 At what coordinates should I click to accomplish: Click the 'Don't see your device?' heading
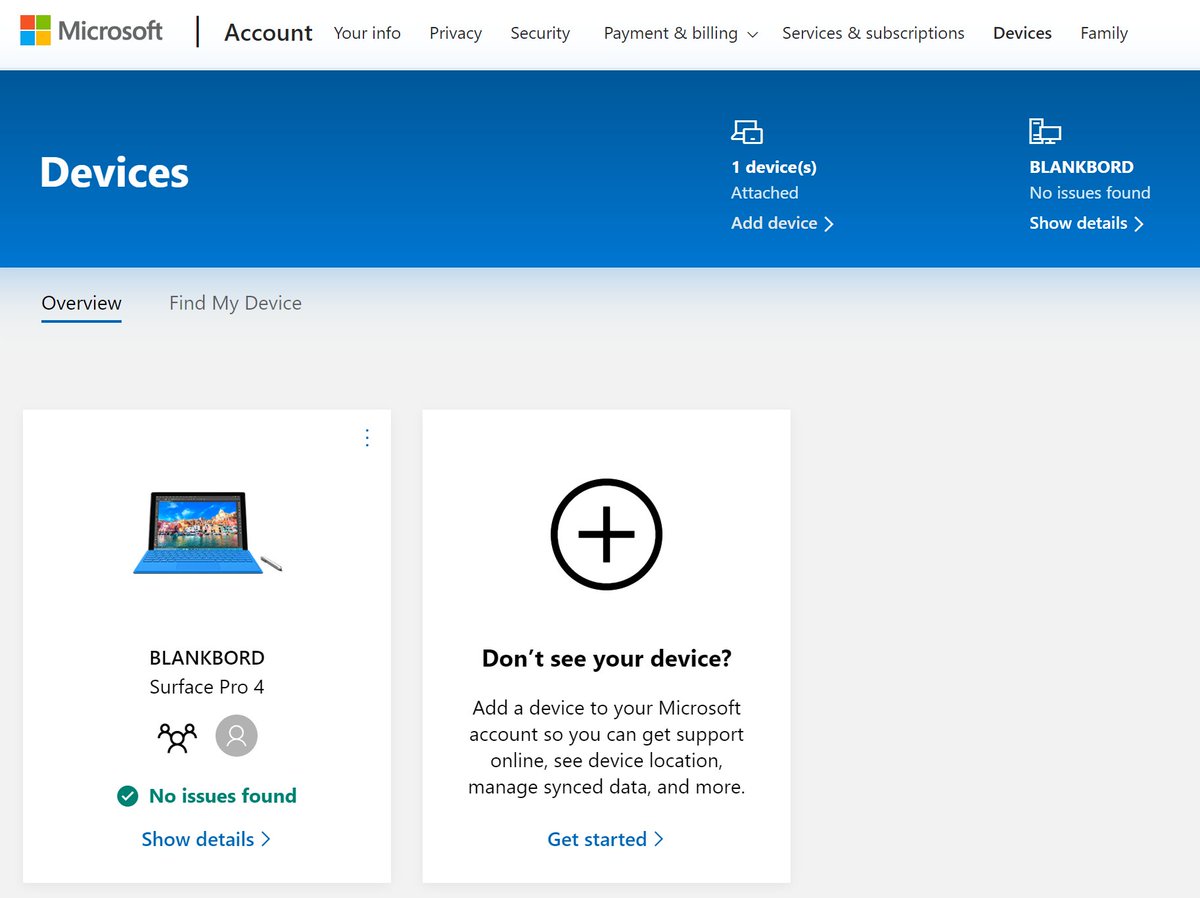click(607, 658)
